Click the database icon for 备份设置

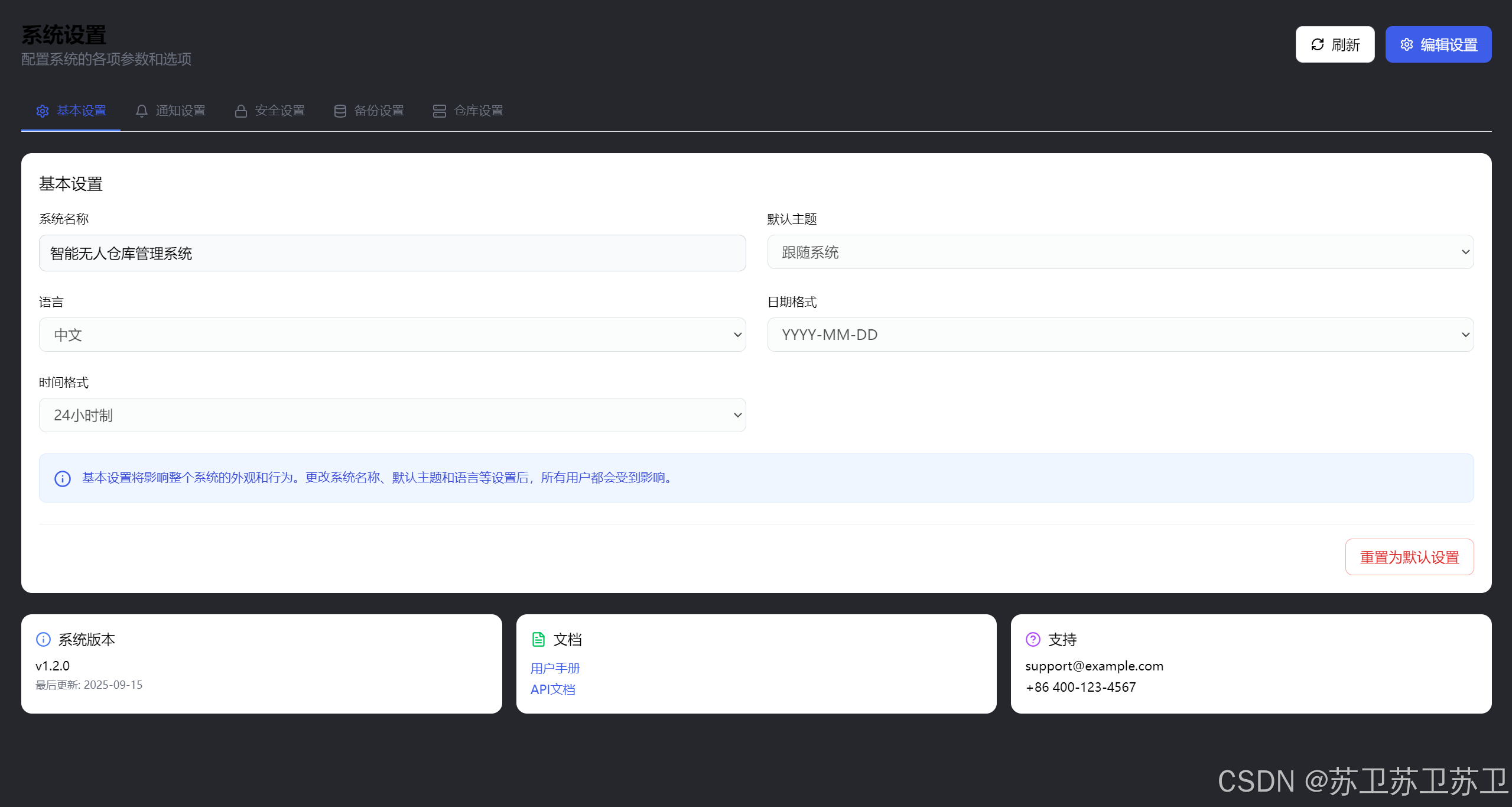pyautogui.click(x=340, y=111)
